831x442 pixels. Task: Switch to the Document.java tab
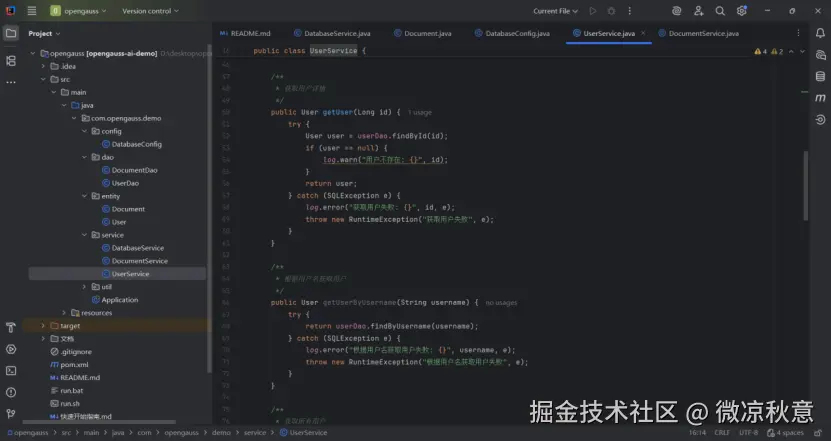[423, 33]
